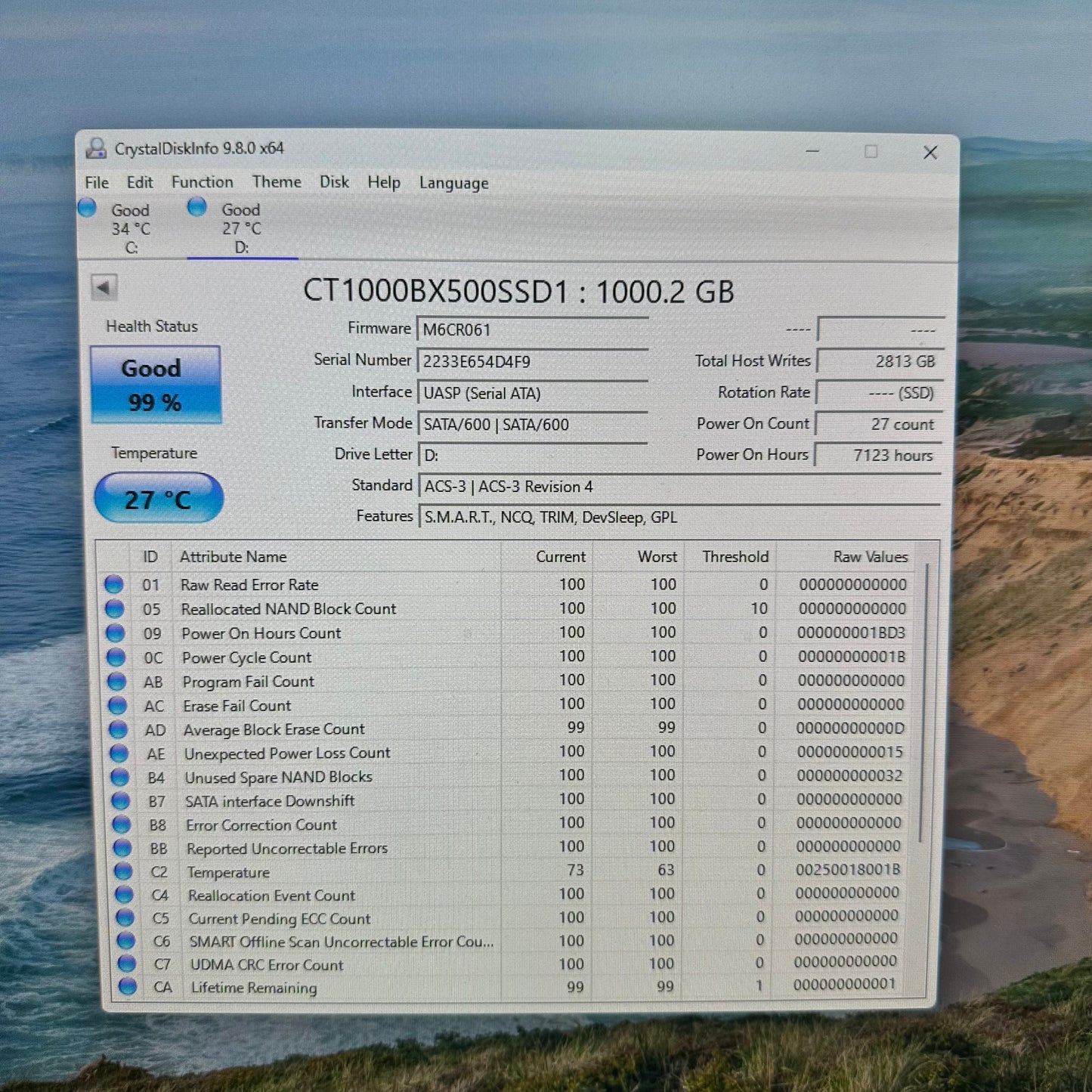
Task: Click the Firmware field M6CR061
Action: click(x=533, y=330)
